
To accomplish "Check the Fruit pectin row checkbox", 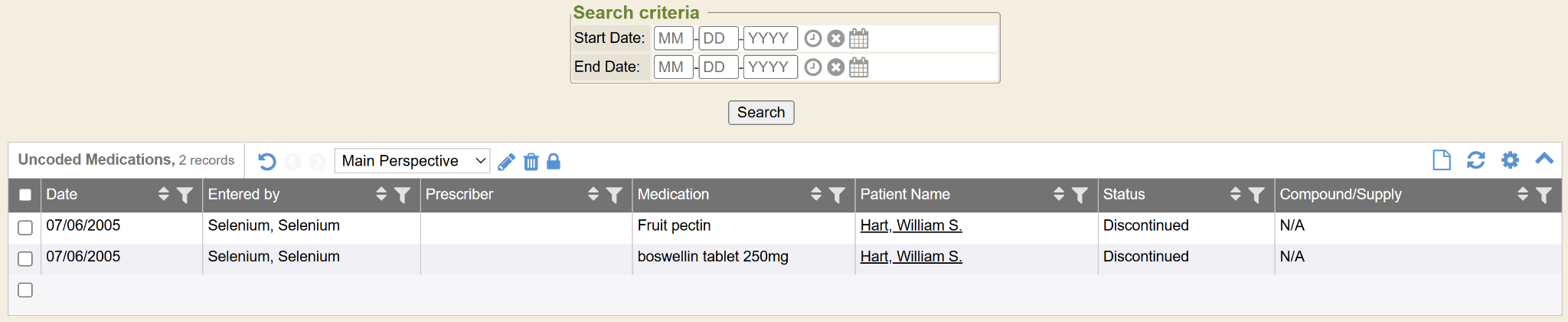I will coord(25,227).
